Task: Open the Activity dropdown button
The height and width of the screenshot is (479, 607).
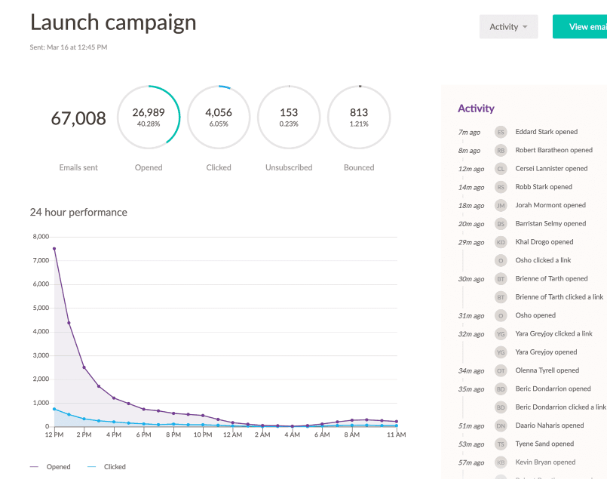Action: coord(508,27)
